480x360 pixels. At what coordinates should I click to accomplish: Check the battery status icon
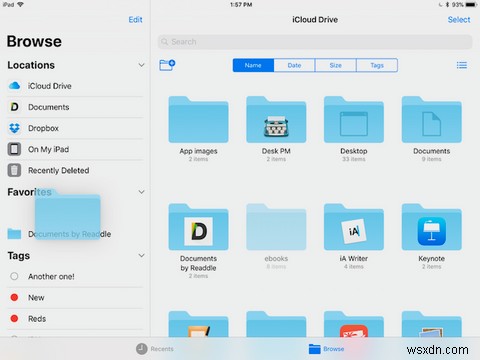click(471, 5)
